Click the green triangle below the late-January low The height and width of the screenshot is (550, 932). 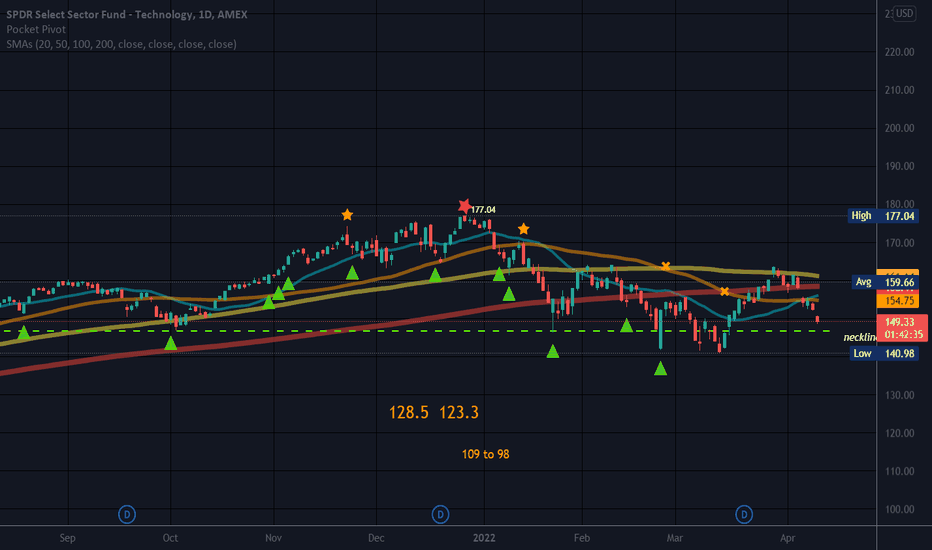click(x=553, y=351)
